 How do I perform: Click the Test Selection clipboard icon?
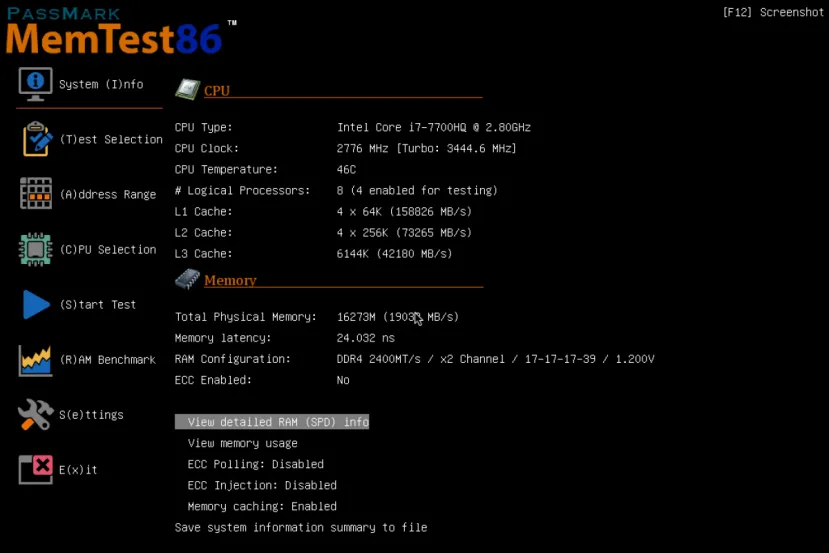point(37,139)
